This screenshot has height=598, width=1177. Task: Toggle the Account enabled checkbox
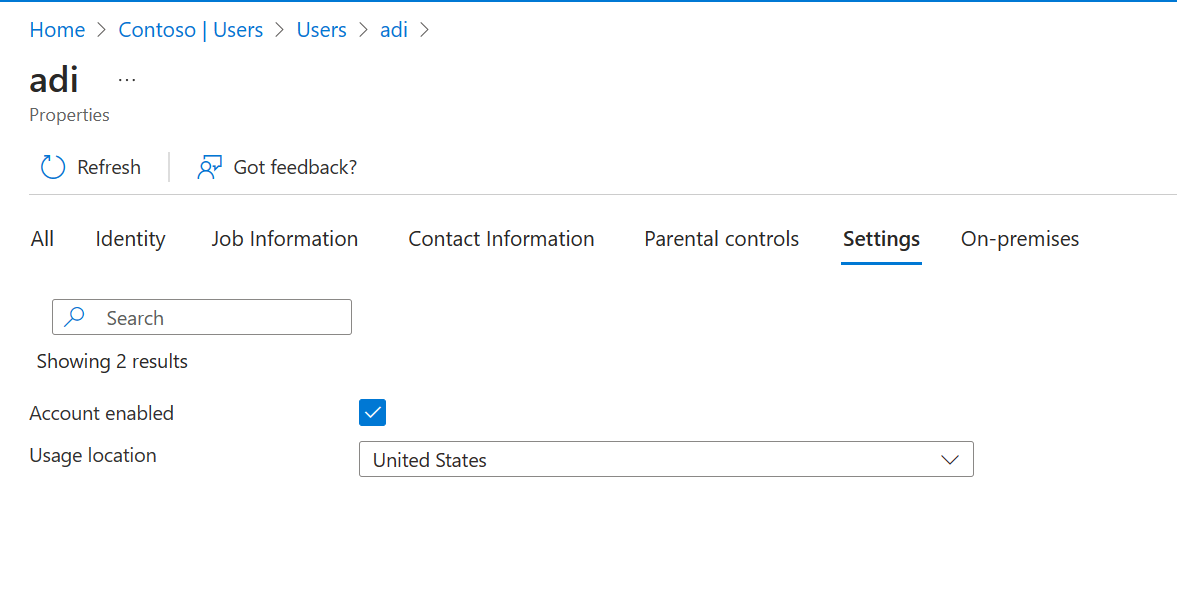[x=371, y=412]
